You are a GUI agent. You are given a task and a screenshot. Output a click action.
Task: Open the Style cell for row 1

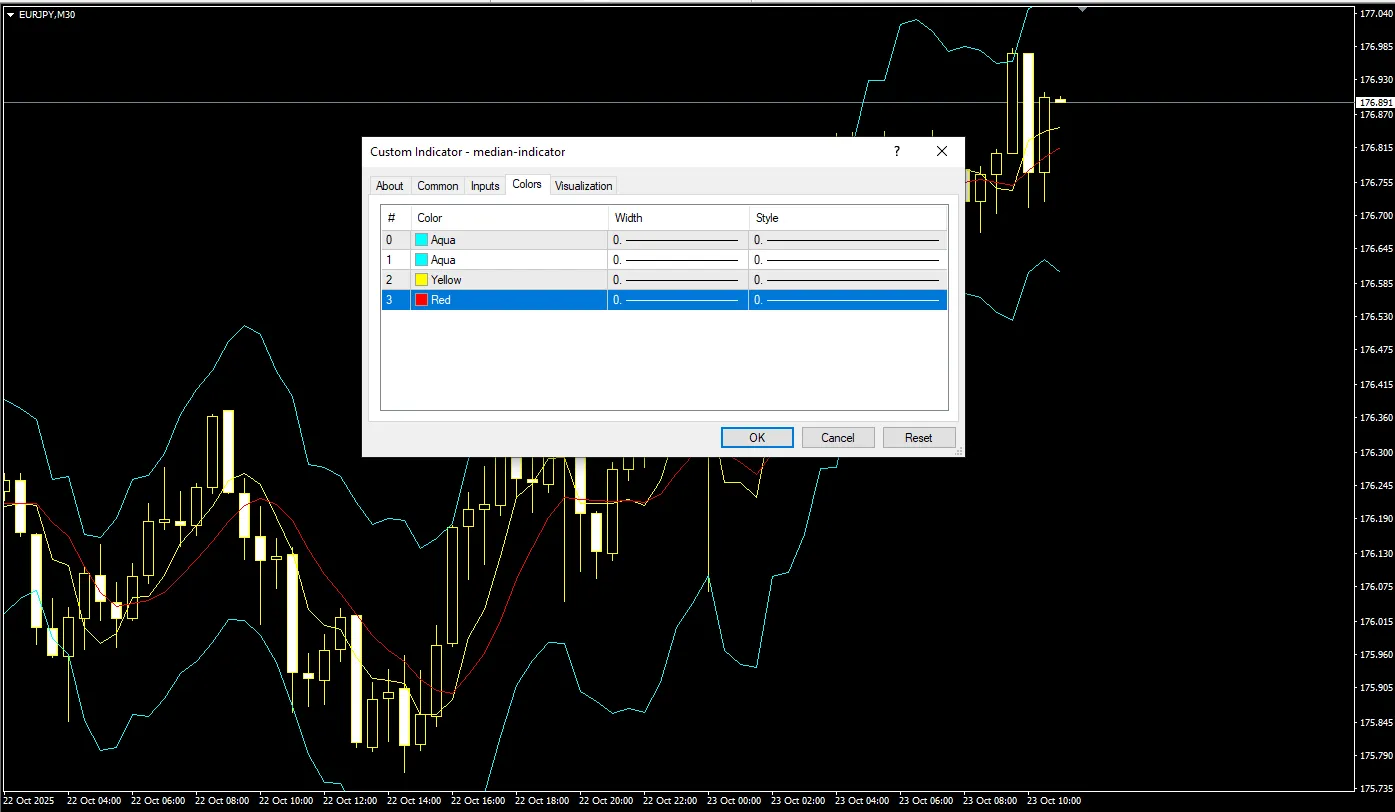click(x=846, y=260)
